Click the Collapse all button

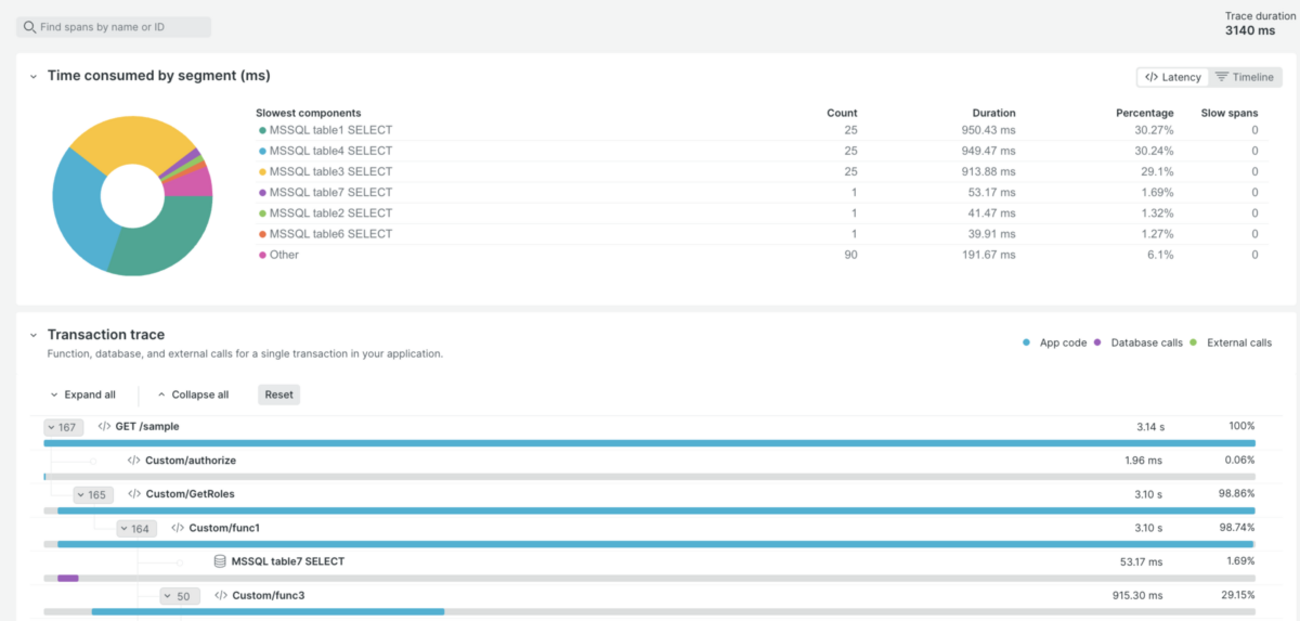(193, 395)
